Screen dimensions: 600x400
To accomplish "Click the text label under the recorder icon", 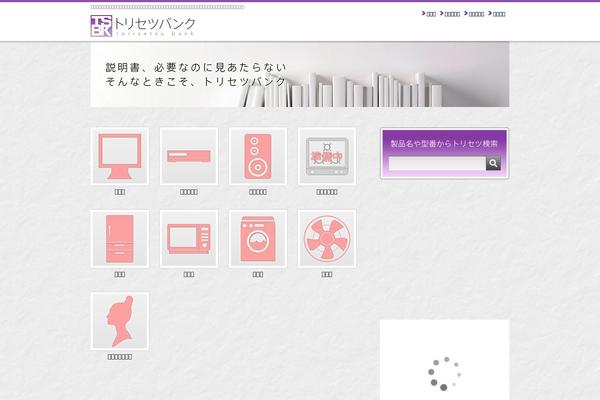I will pyautogui.click(x=189, y=192).
